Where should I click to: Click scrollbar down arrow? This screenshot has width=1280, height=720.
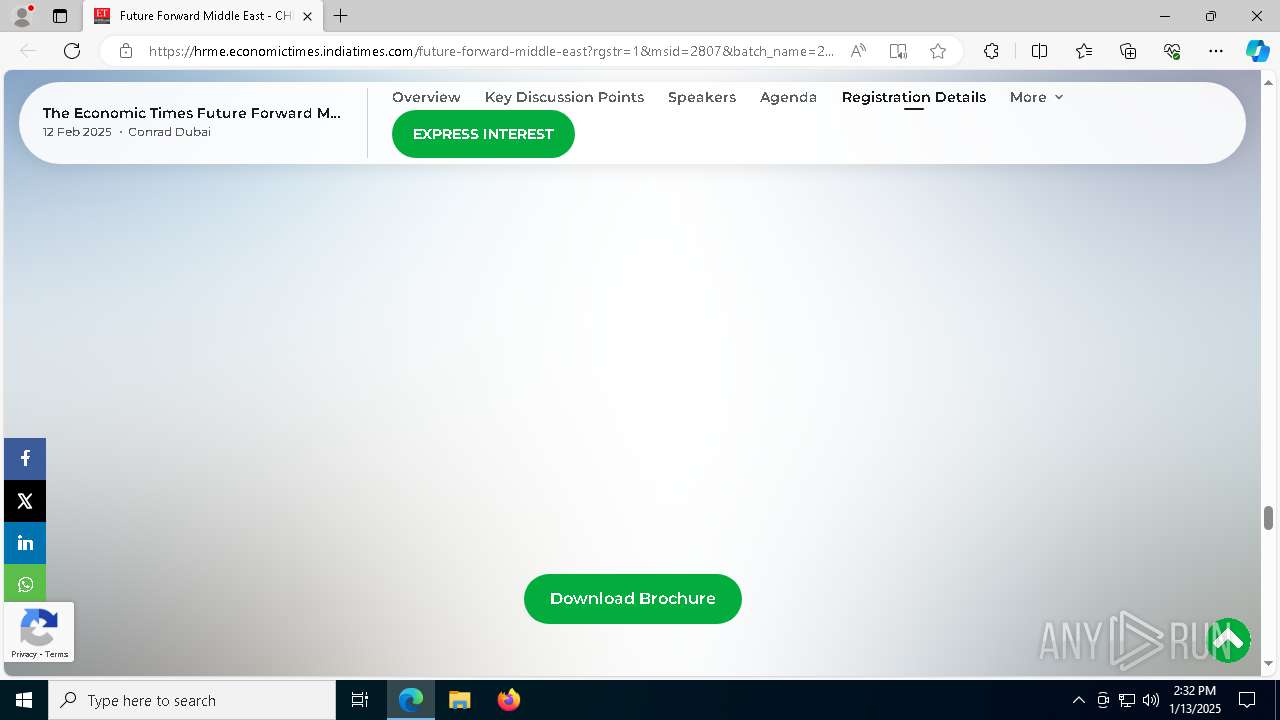[1268, 663]
